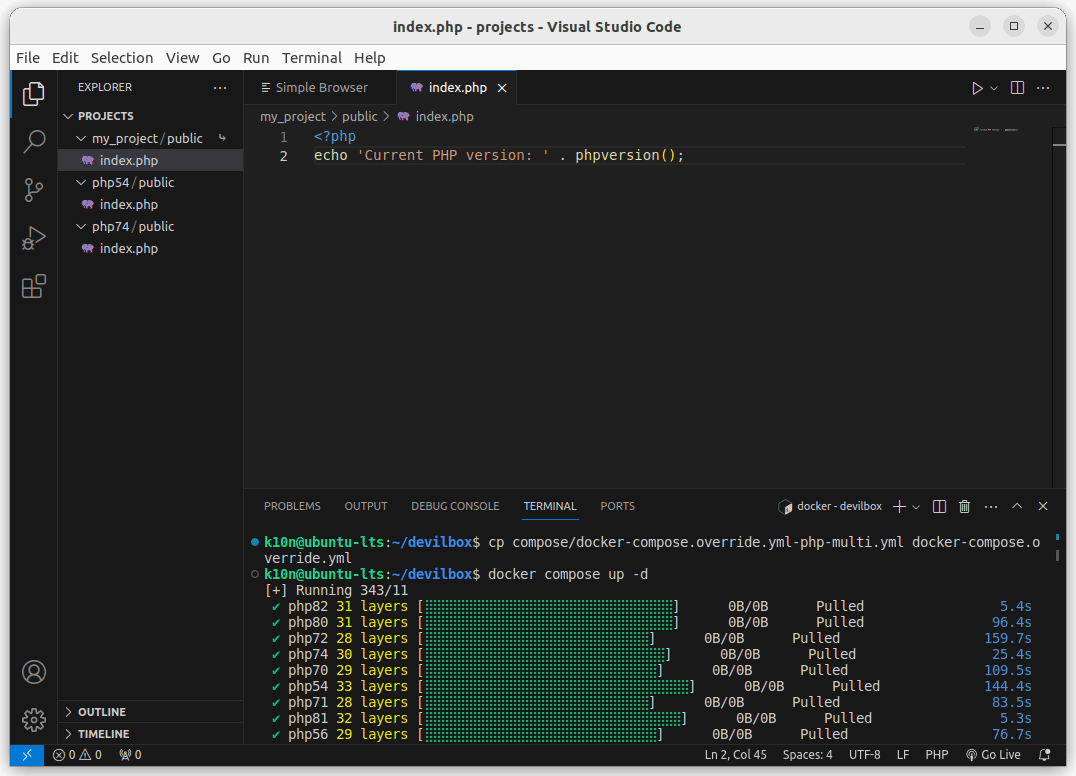Split the editor right

[1017, 88]
